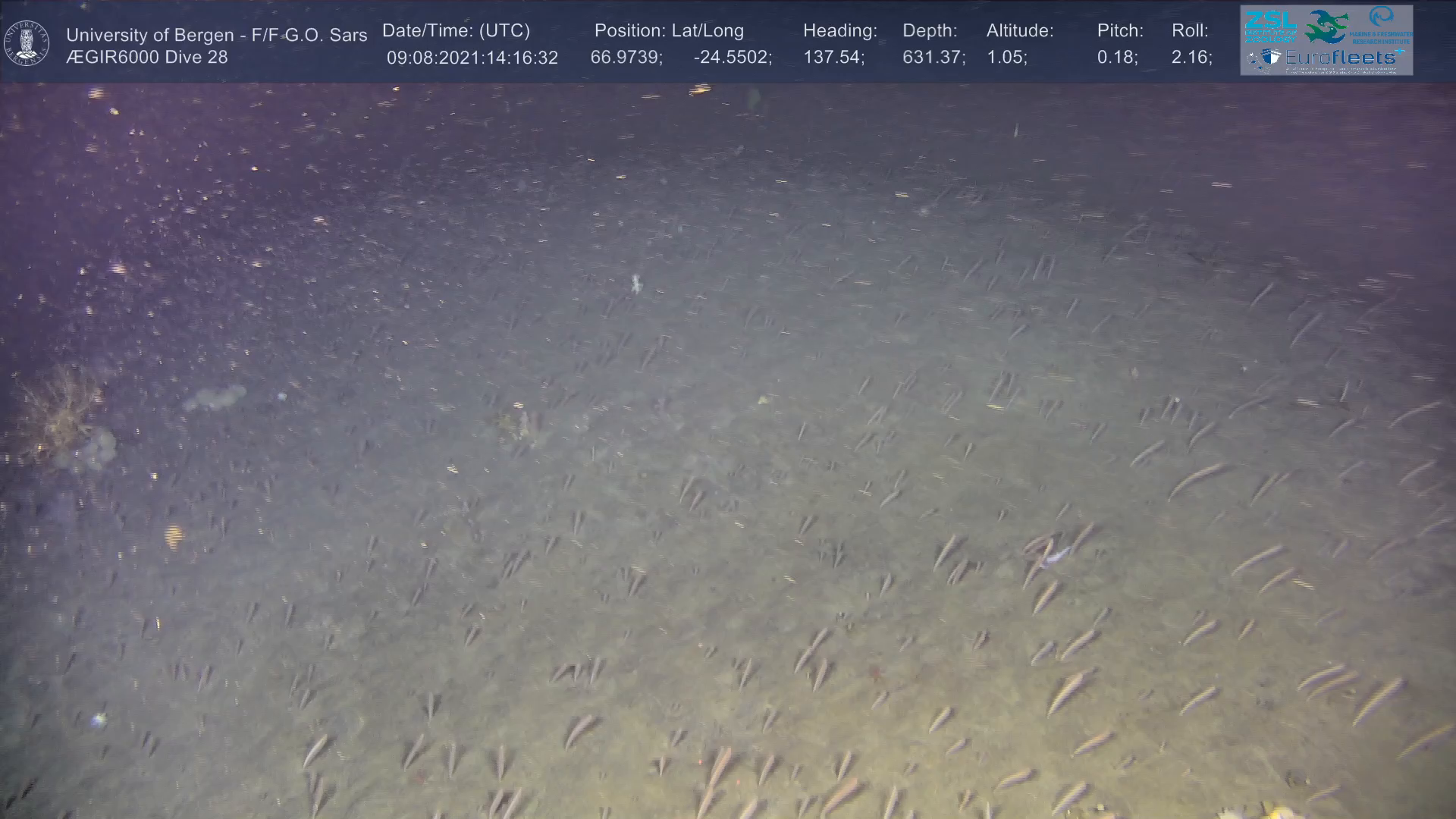Click the latitude value 66.9739
Image resolution: width=1456 pixels, height=819 pixels.
[626, 58]
